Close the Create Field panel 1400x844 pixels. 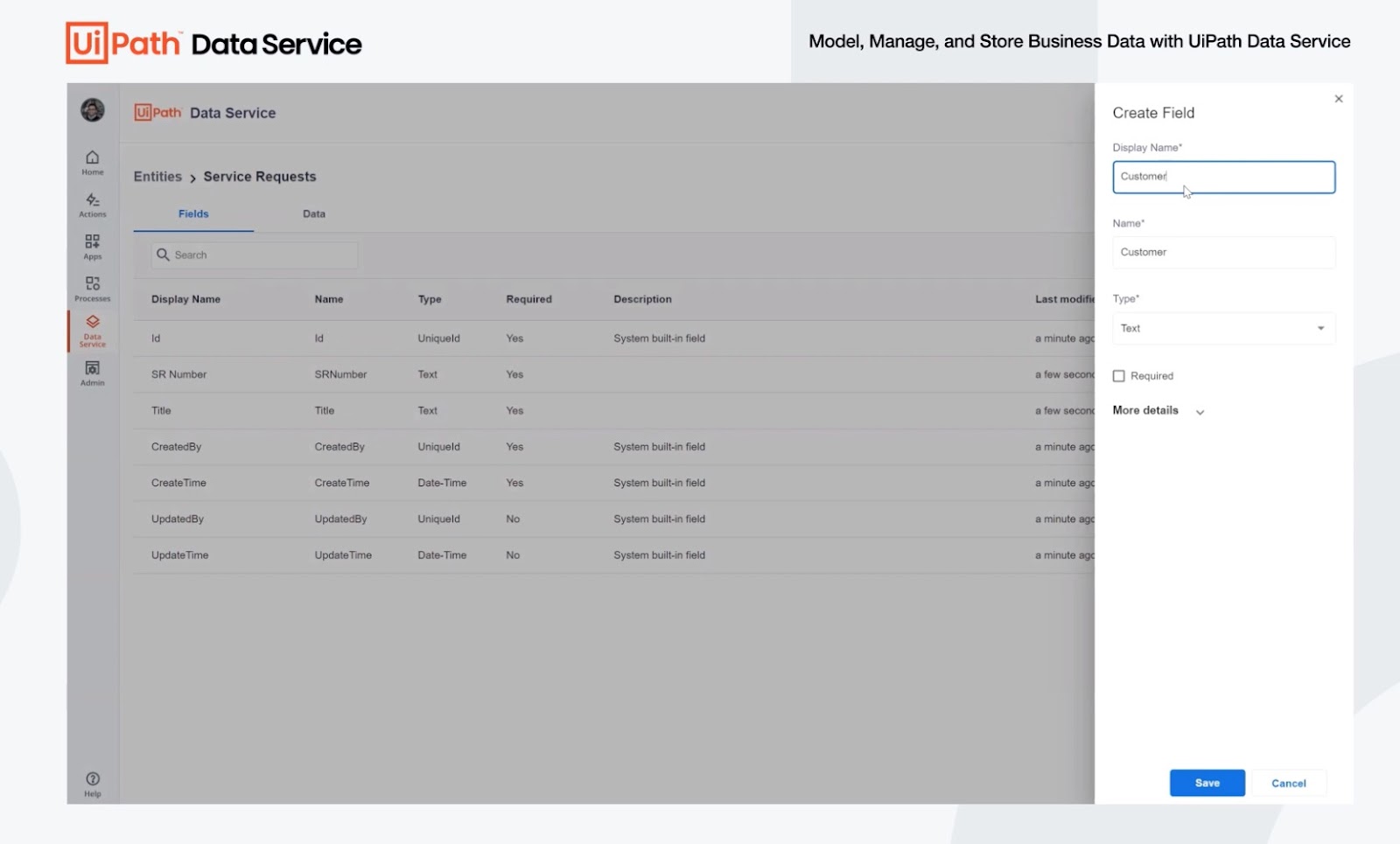pyautogui.click(x=1338, y=99)
